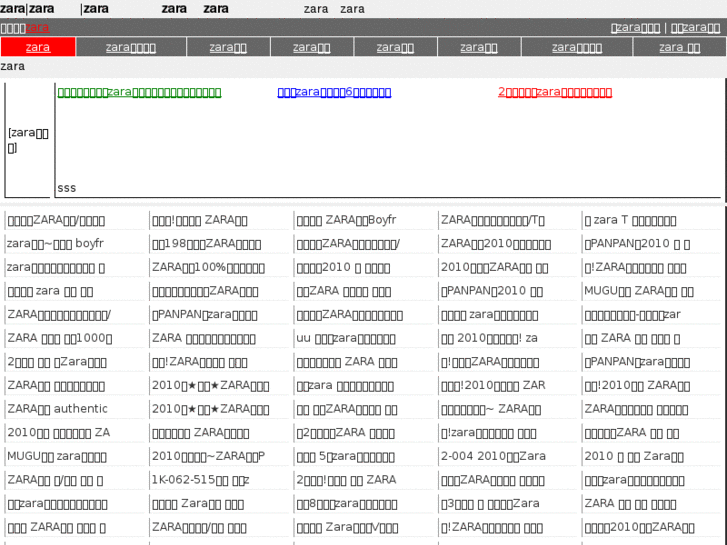Open listing ending with 'ZARA Boyfr'

pos(346,220)
